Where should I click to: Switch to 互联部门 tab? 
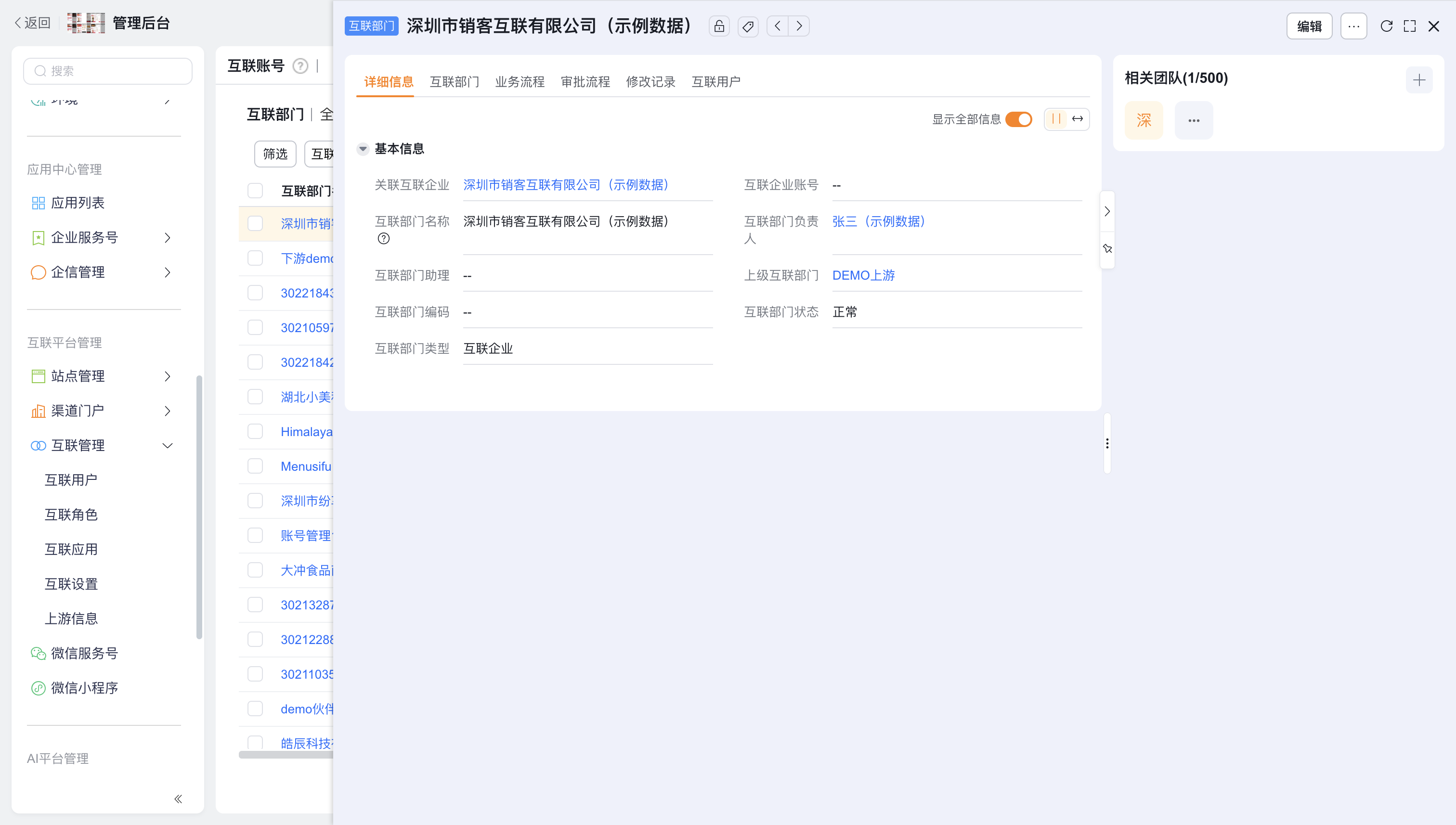pos(454,82)
